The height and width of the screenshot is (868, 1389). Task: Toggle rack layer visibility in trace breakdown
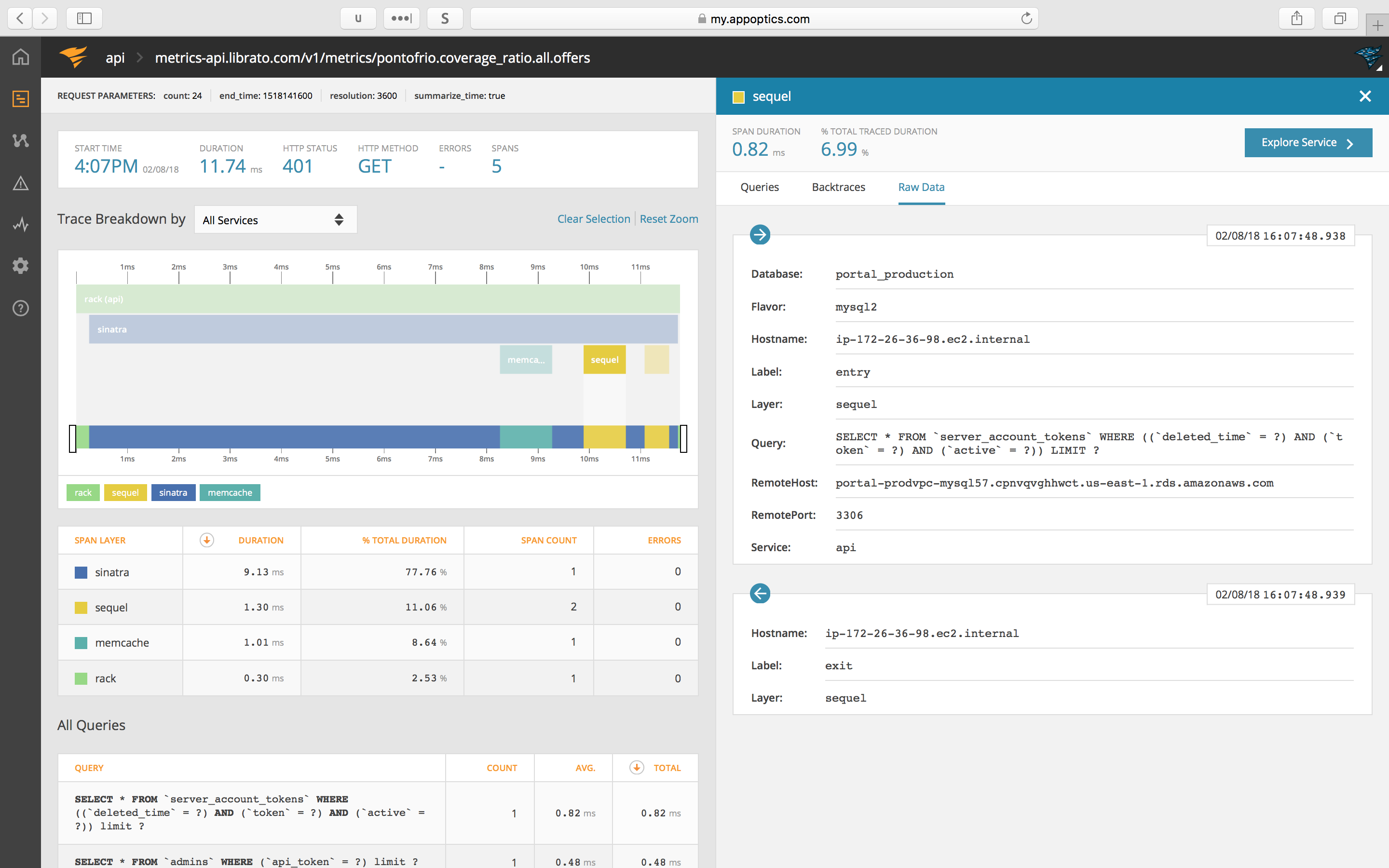[82, 492]
